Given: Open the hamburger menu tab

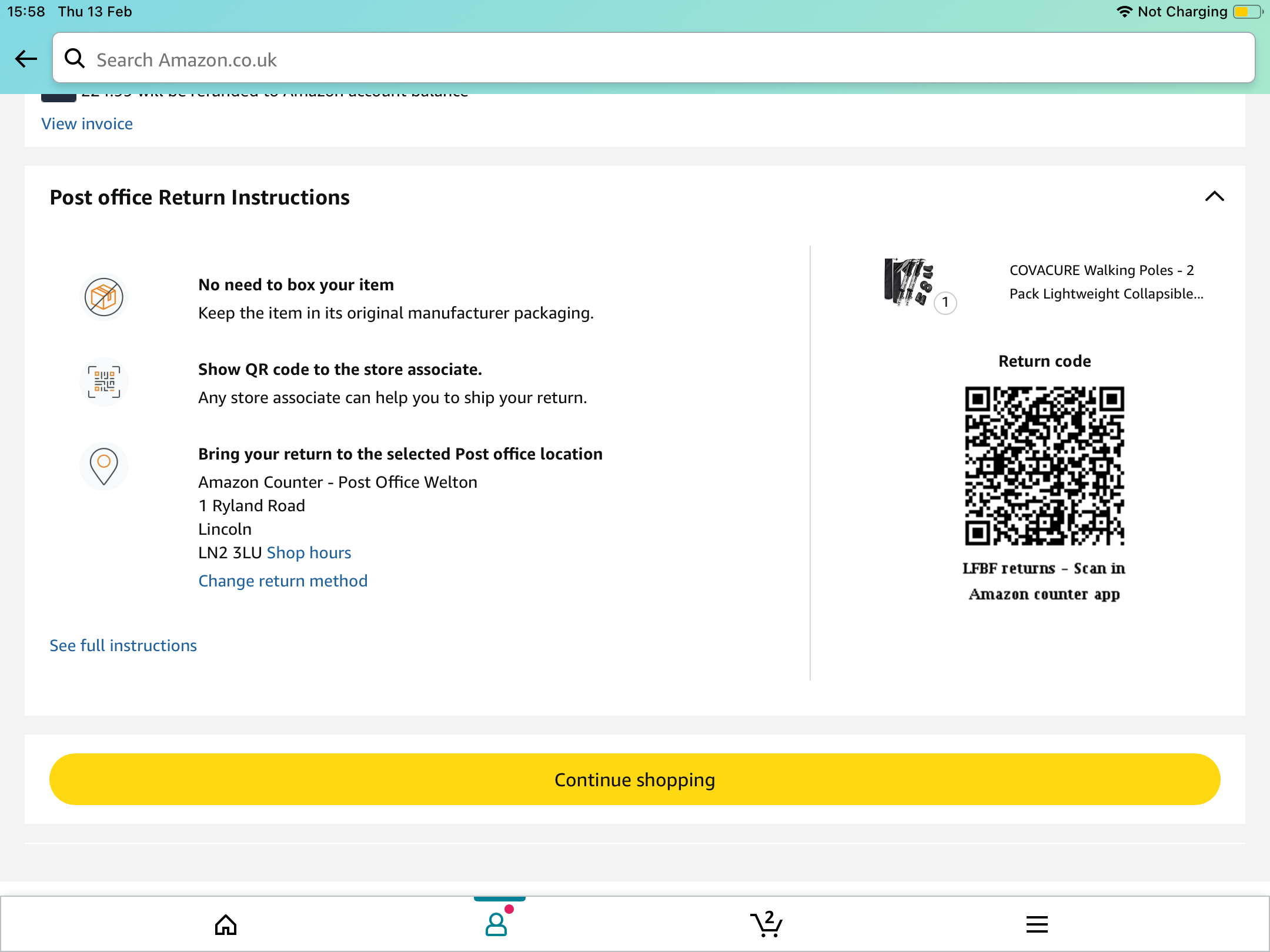Looking at the screenshot, I should coord(1037,924).
